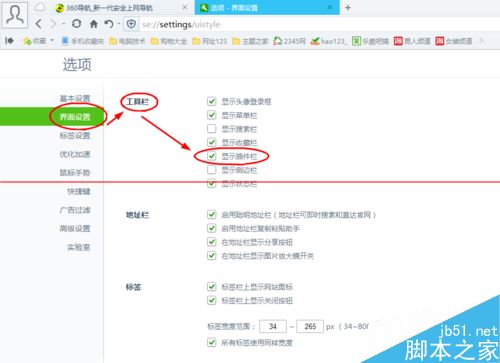Go back with the back arrow
The image size is (500, 363).
(x=39, y=24)
